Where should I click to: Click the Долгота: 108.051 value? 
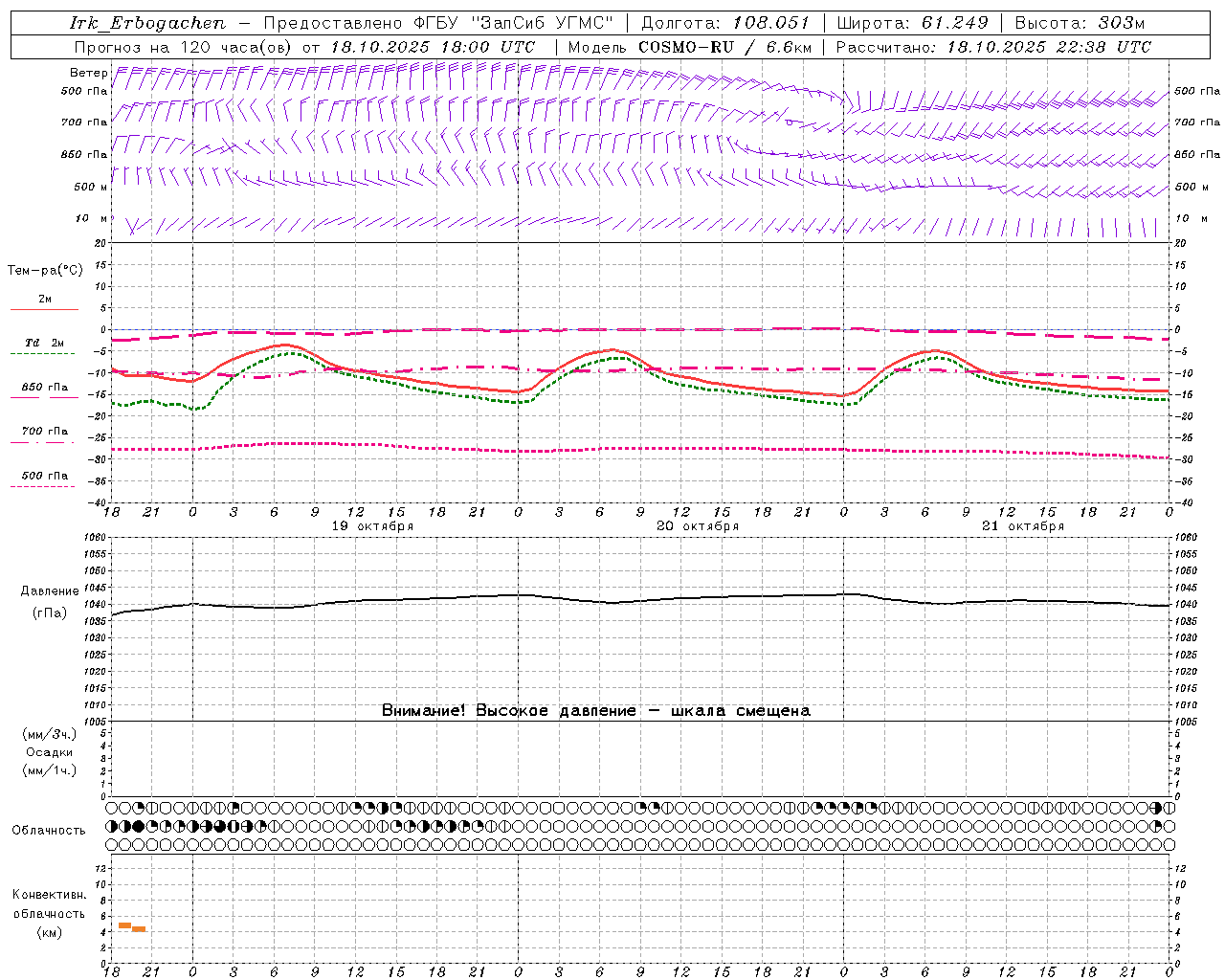pos(724,23)
